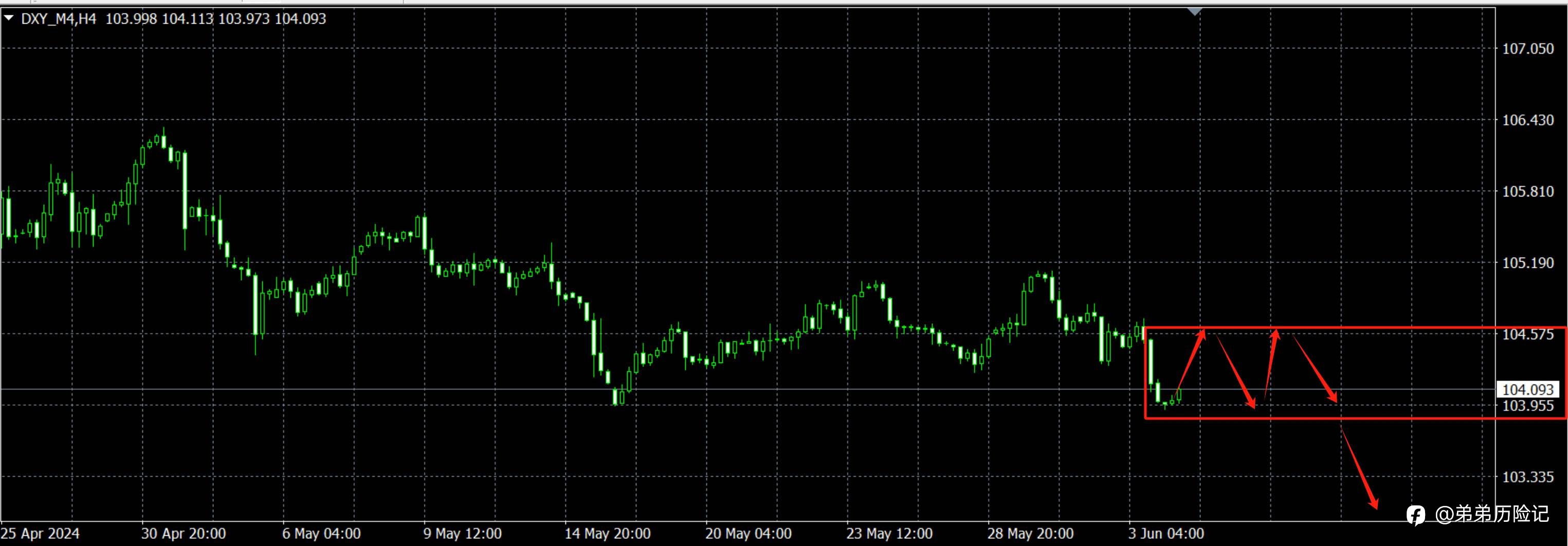Click price scale value 105.190
1568x546 pixels.
[x=1528, y=263]
